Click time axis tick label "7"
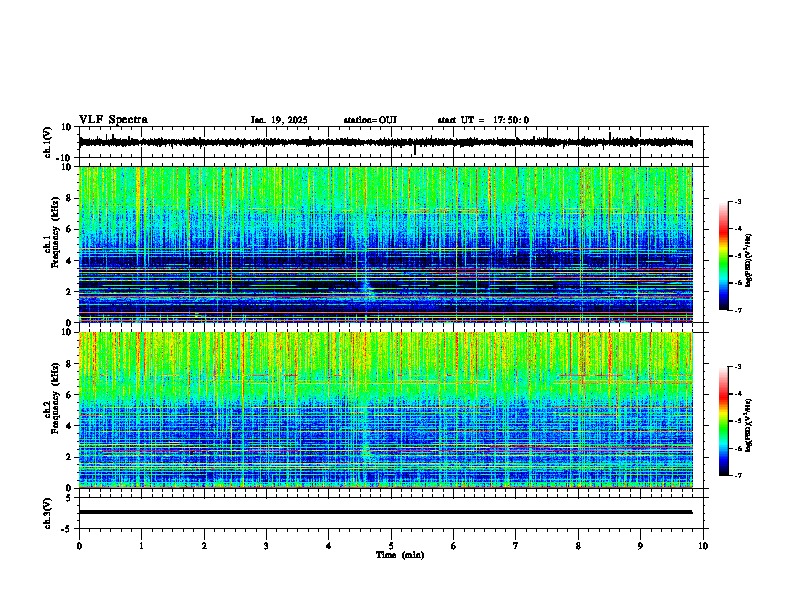The image size is (792, 612). [516, 546]
